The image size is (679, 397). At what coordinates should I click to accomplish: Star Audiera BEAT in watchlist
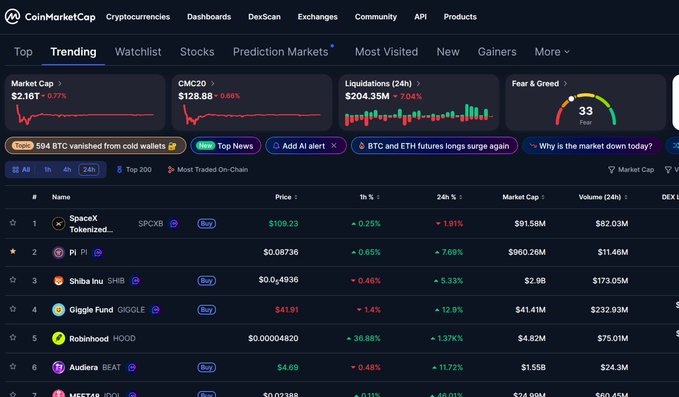point(13,366)
